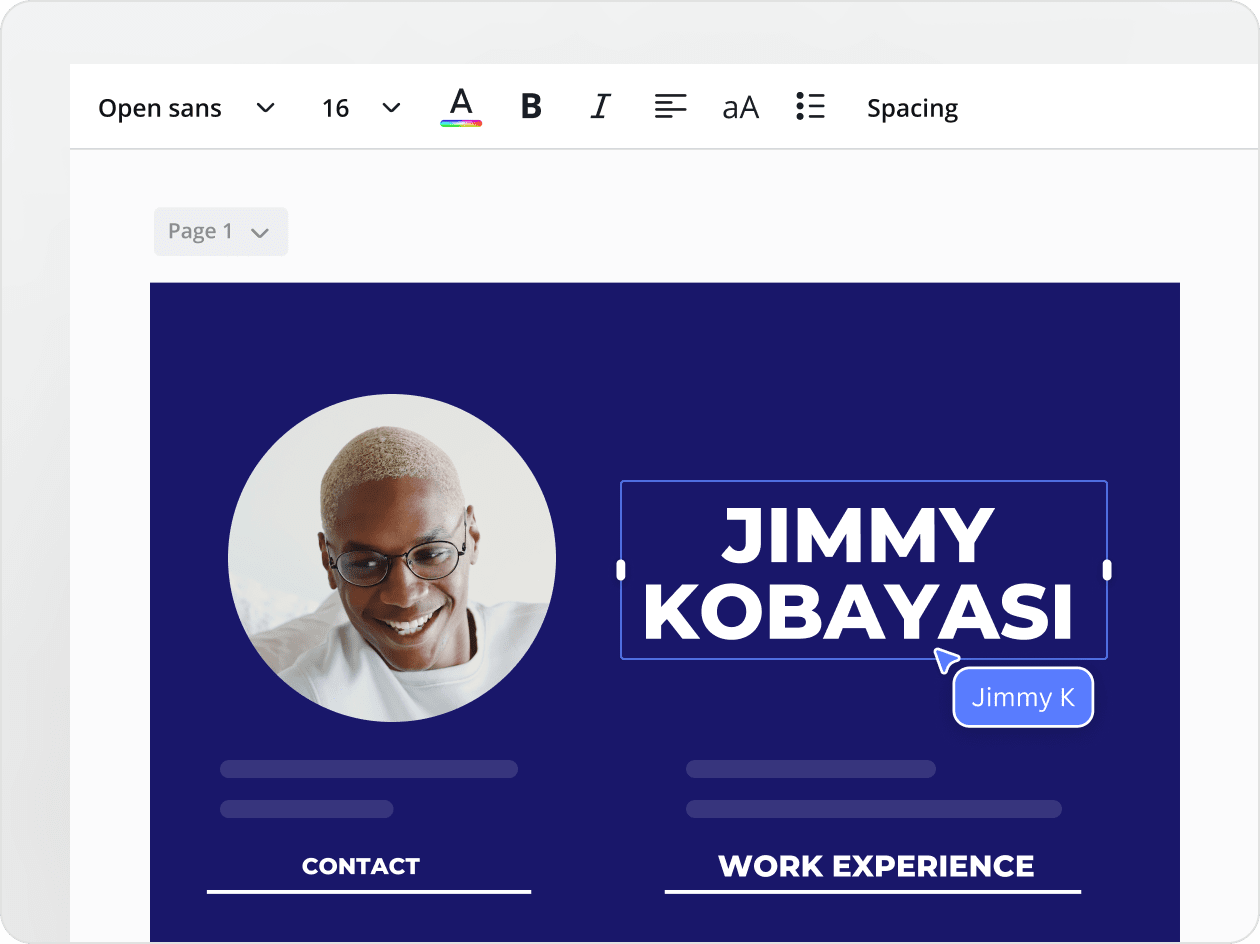1260x944 pixels.
Task: Click the Jimmy K collaborator label
Action: pyautogui.click(x=1022, y=696)
